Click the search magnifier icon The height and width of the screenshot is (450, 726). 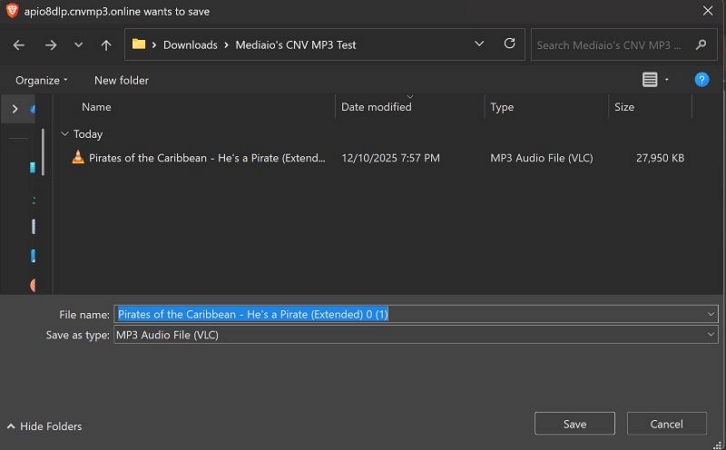coord(701,44)
